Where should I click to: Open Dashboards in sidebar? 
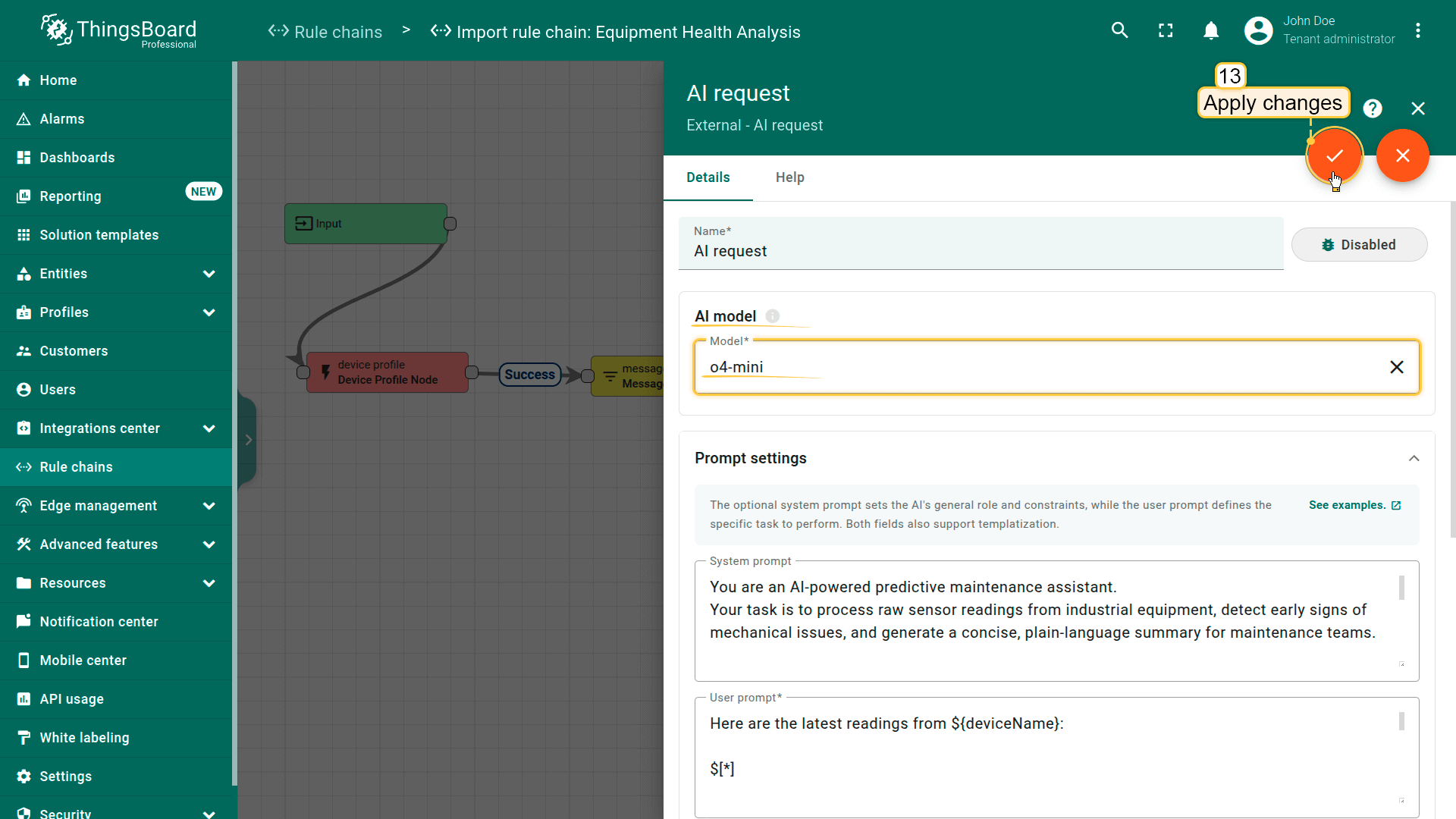click(x=115, y=158)
